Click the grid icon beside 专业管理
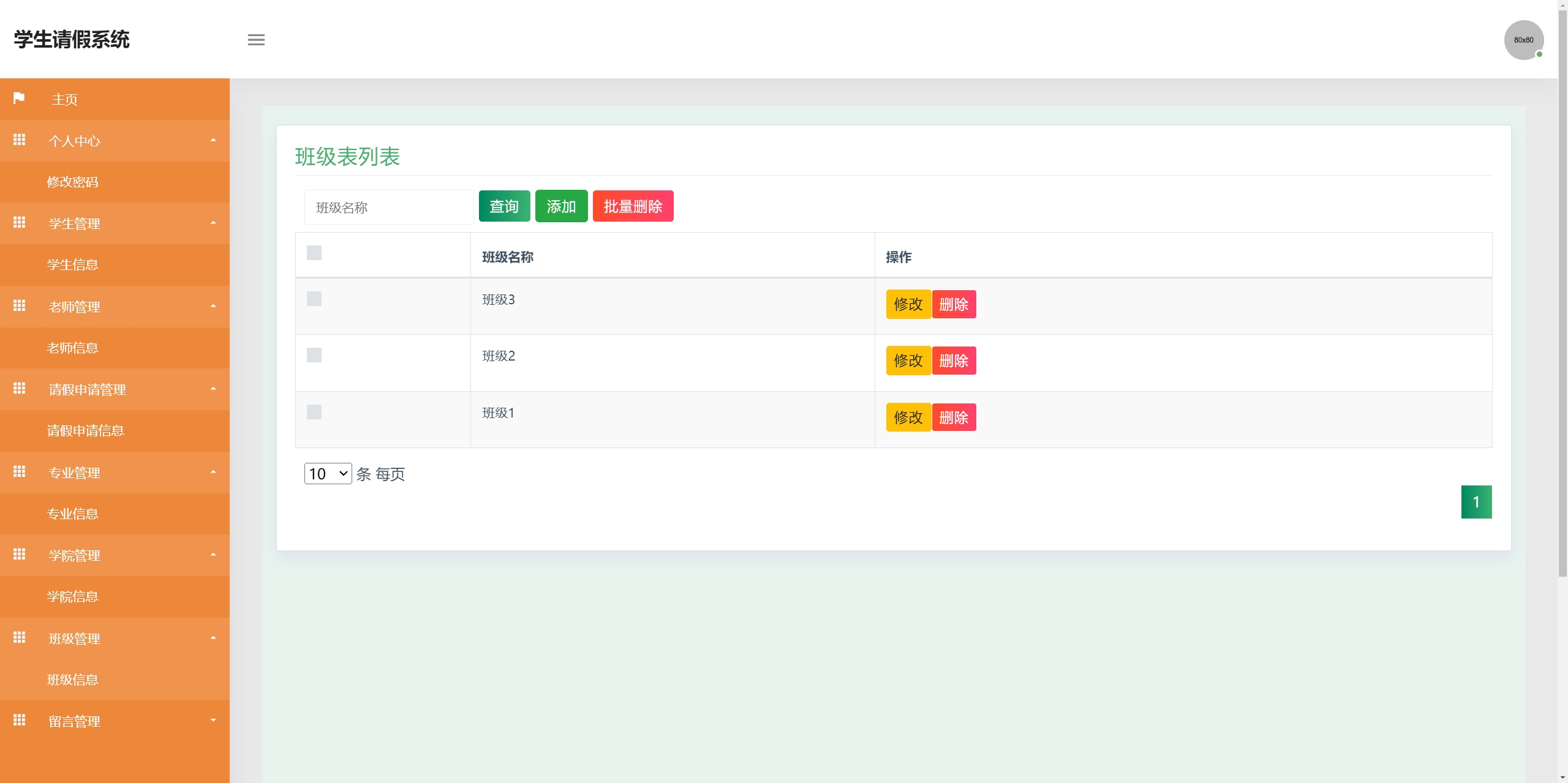1568x783 pixels. click(19, 472)
